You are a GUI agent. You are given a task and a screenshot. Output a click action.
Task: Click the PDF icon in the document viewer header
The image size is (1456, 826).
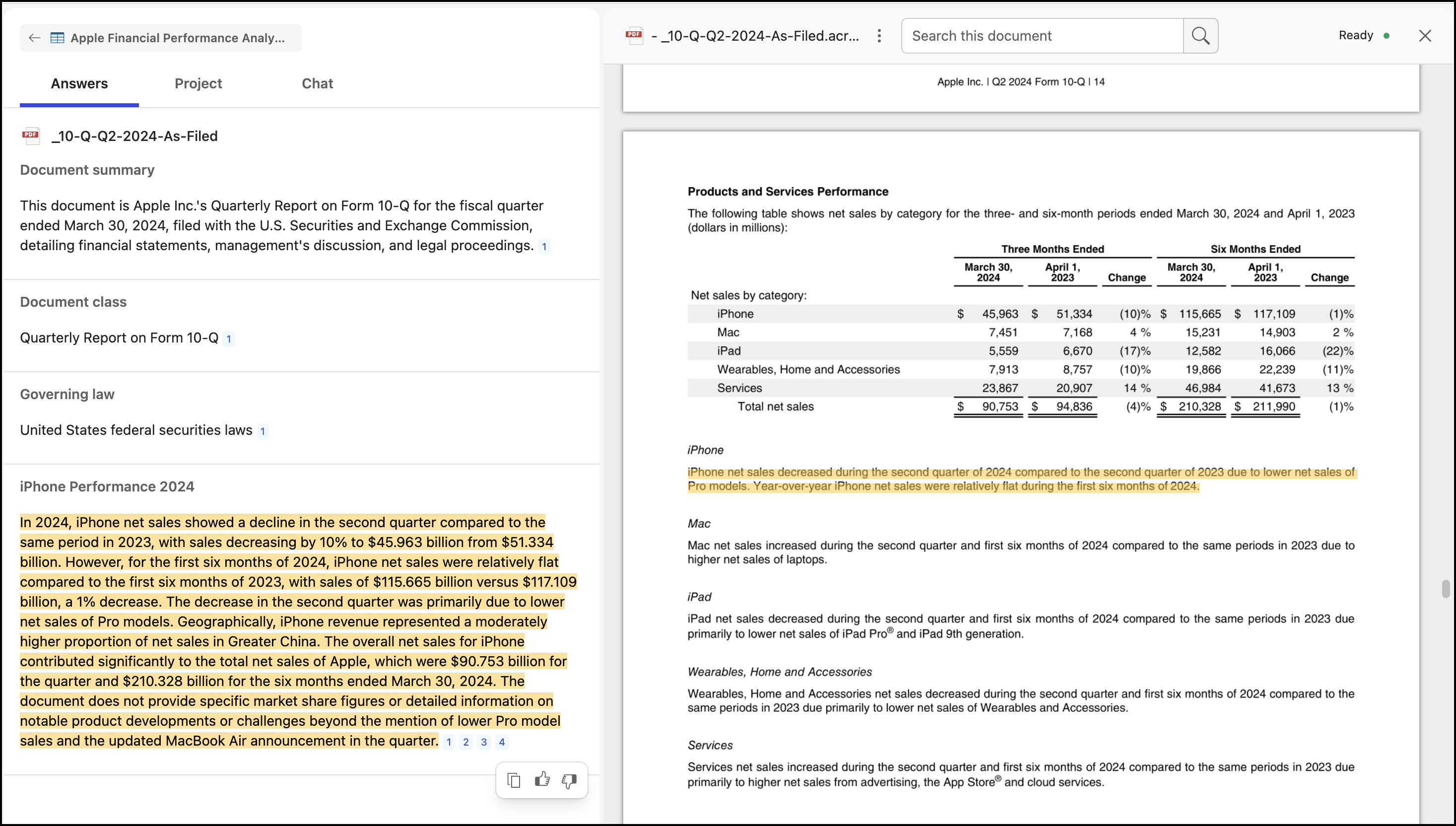click(634, 36)
